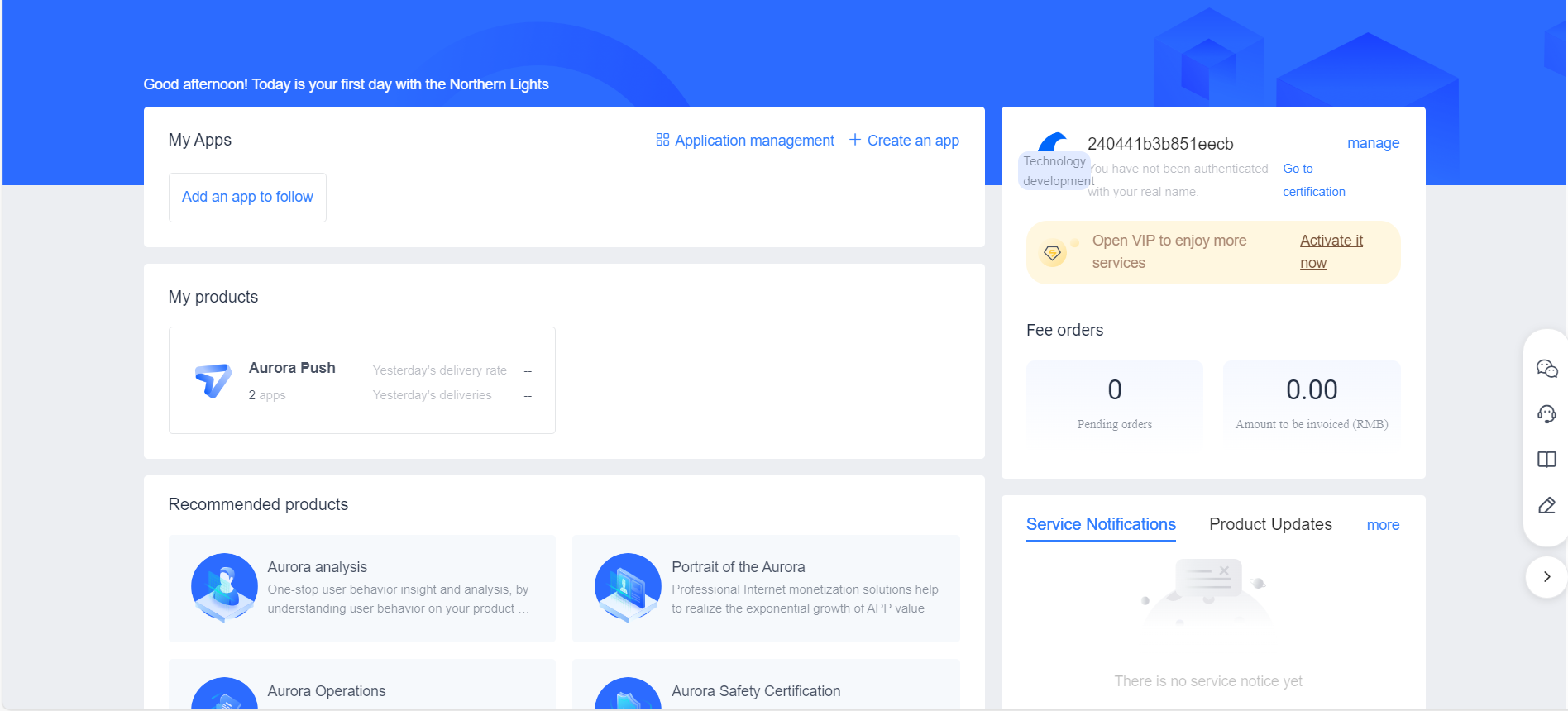Image resolution: width=1568 pixels, height=711 pixels.
Task: Click the no service notice yet message
Action: click(1207, 681)
